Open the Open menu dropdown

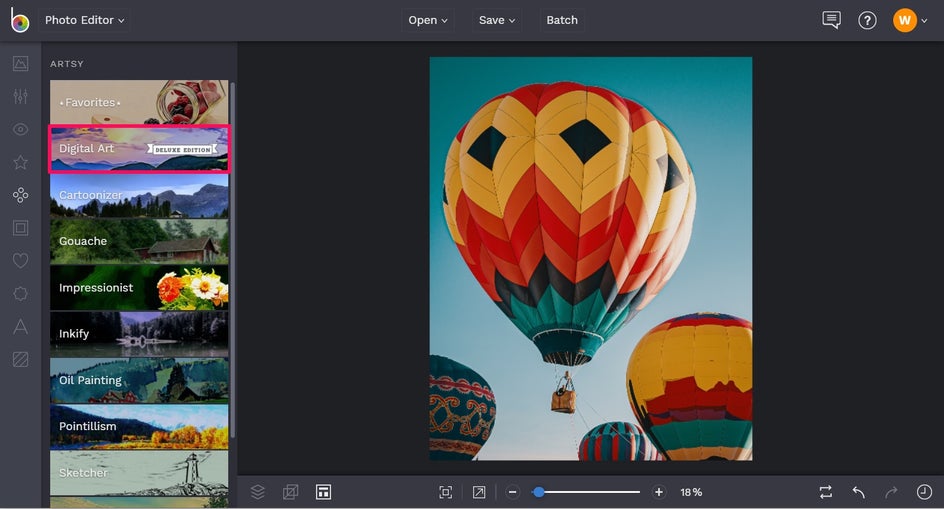click(x=428, y=20)
